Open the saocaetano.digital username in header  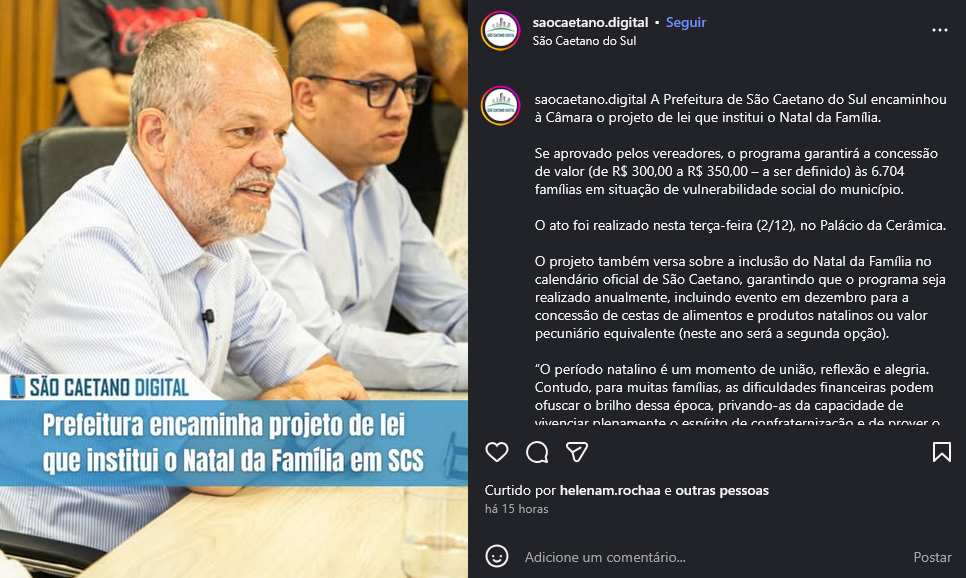590,22
